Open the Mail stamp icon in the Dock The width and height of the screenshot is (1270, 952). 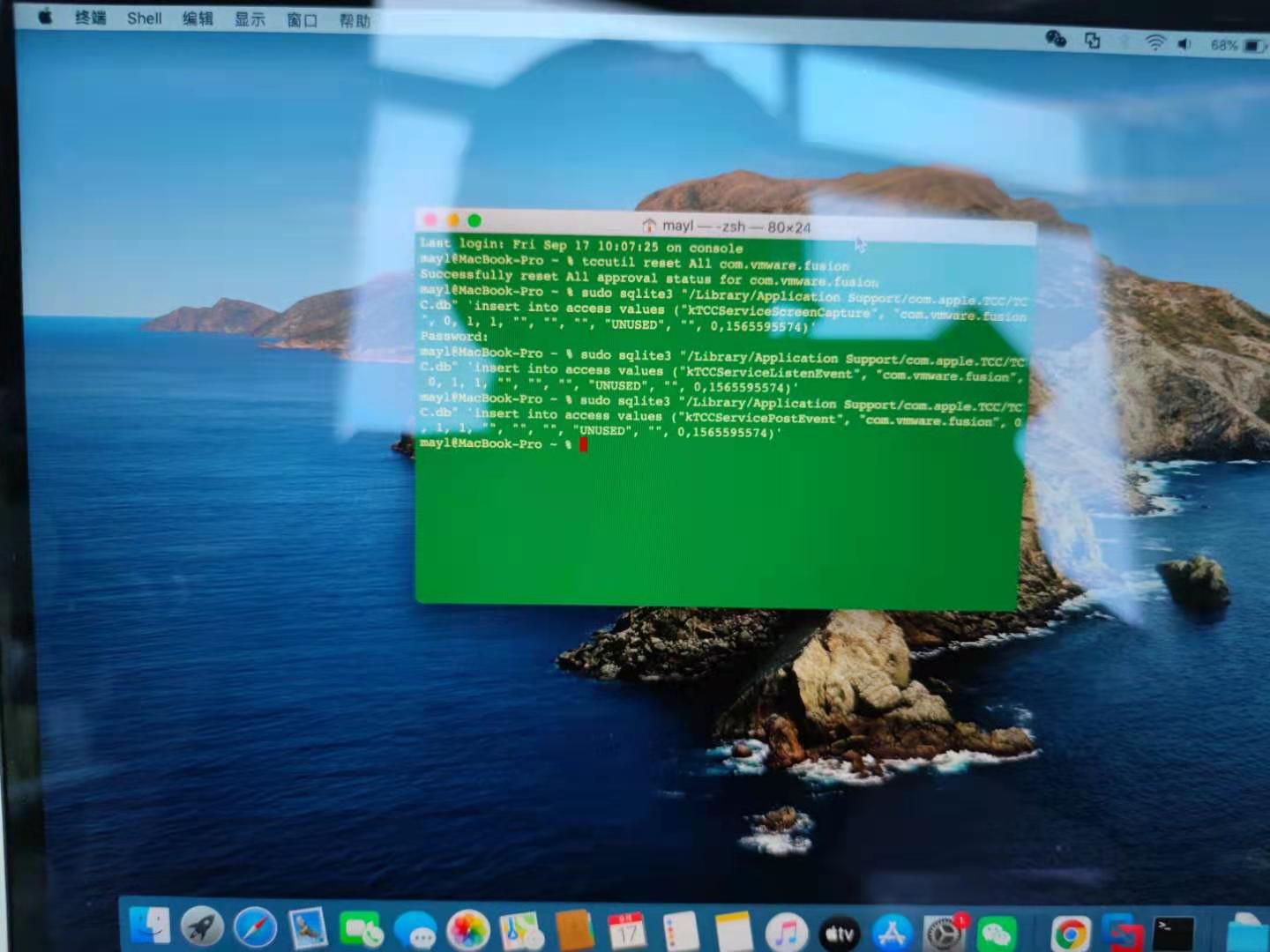[308, 929]
